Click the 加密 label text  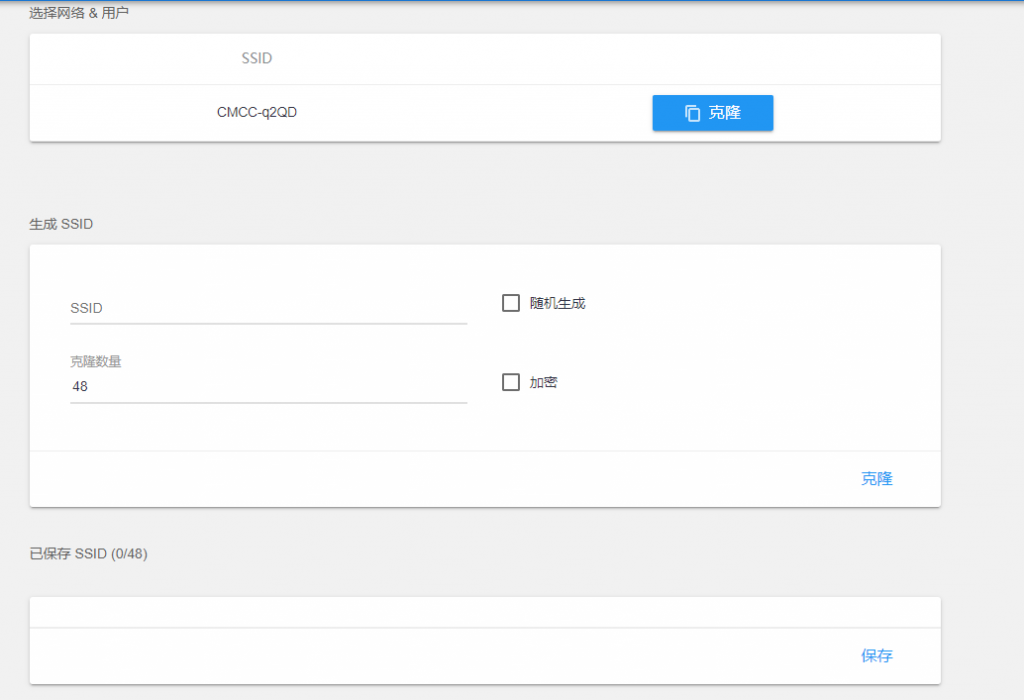pyautogui.click(x=543, y=382)
